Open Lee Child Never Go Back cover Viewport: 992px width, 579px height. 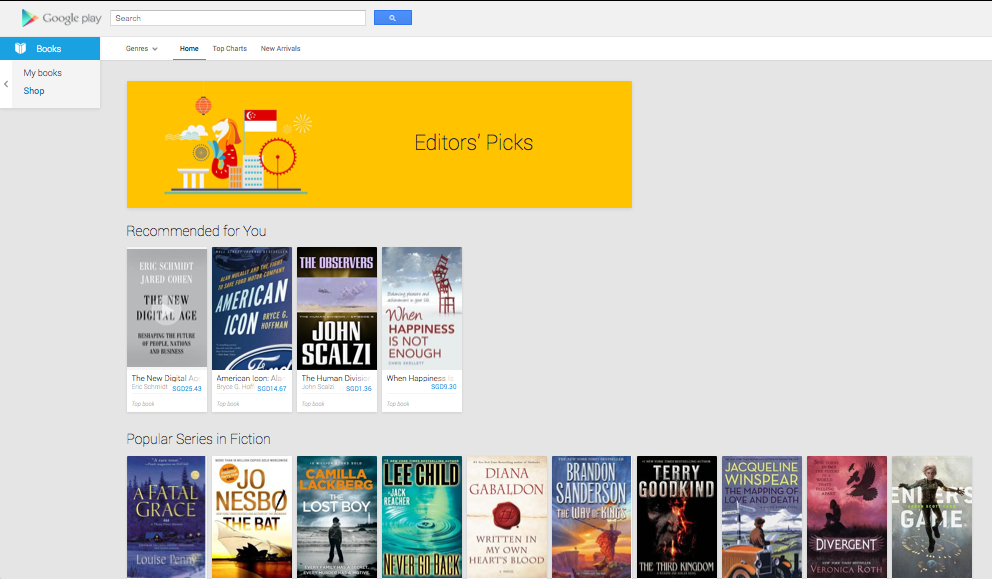coord(422,517)
